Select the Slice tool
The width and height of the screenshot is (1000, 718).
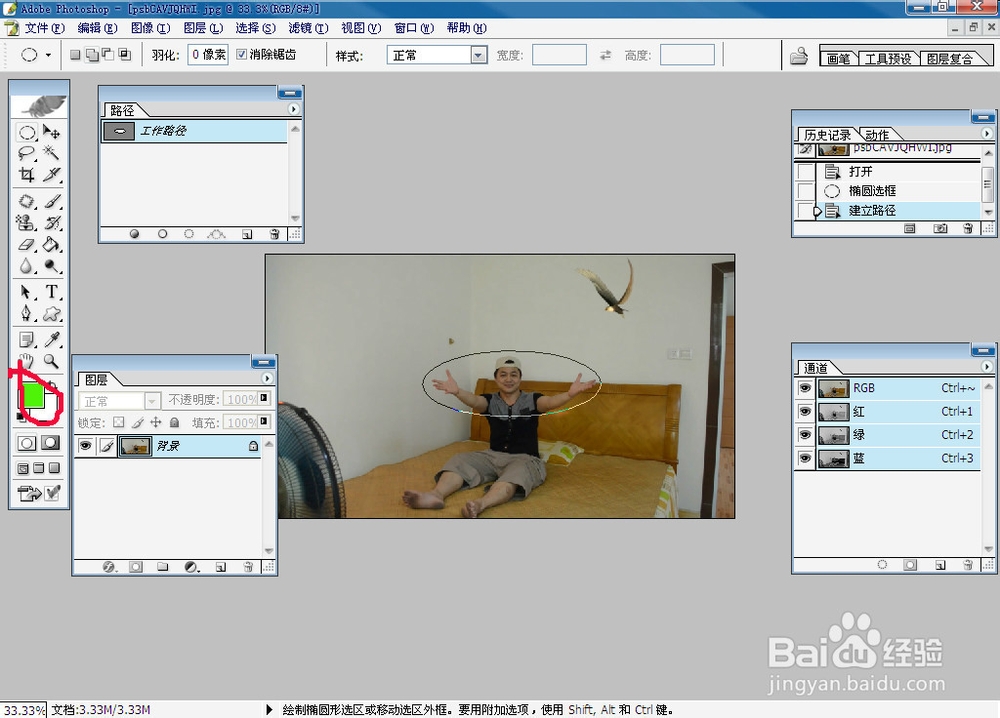(x=52, y=174)
